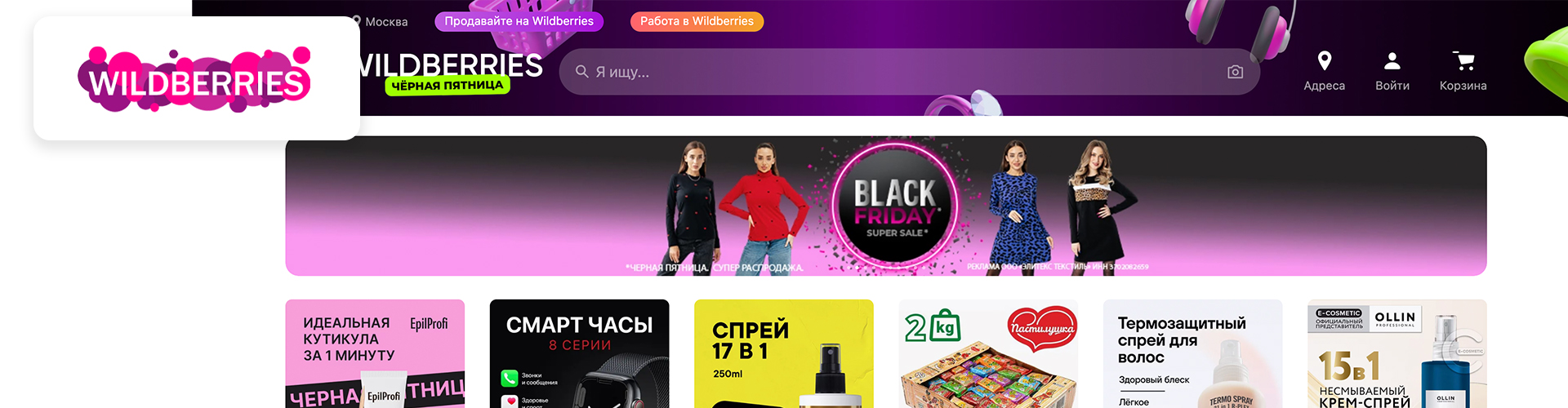The height and width of the screenshot is (408, 1568).
Task: Click the Москва city link
Action: (386, 22)
